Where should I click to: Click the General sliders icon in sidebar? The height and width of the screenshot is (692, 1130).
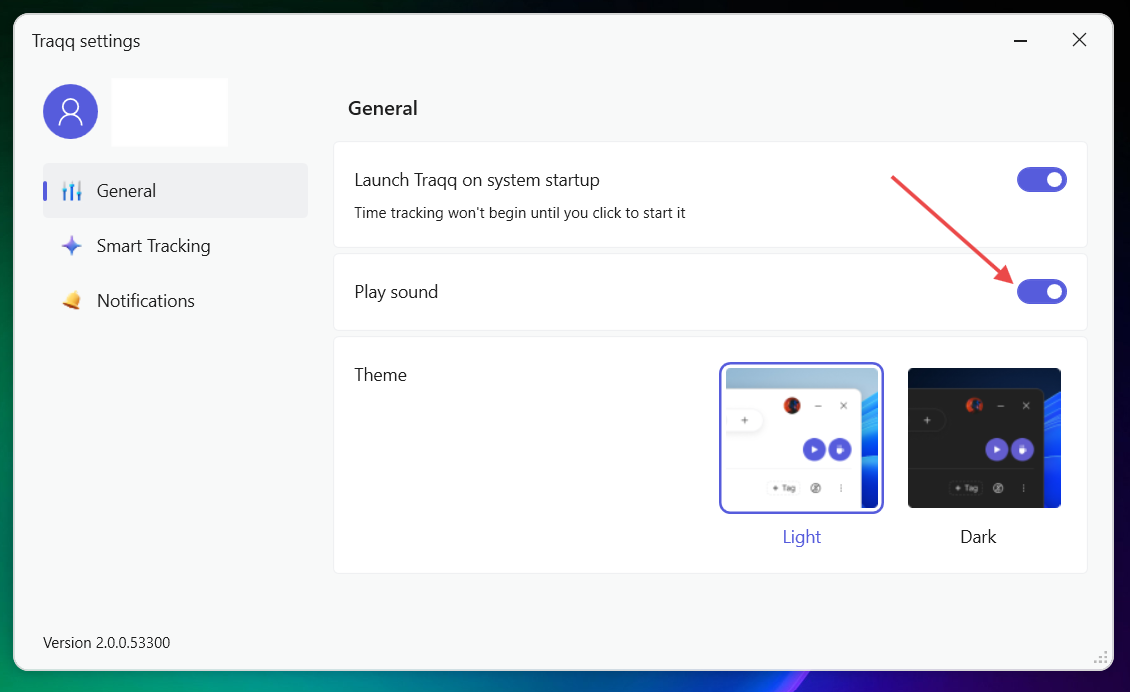tap(71, 191)
